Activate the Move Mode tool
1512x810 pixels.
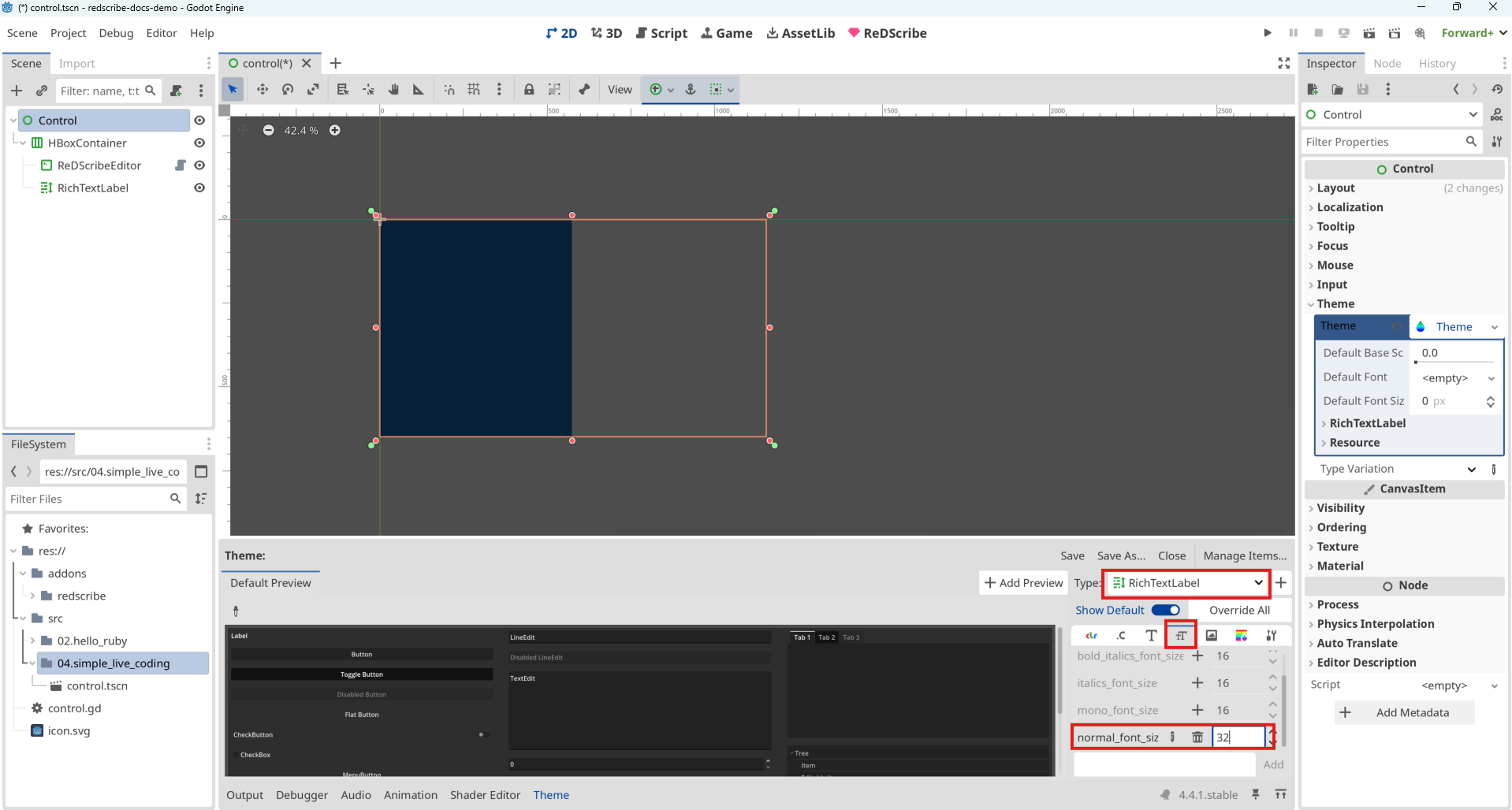click(263, 89)
